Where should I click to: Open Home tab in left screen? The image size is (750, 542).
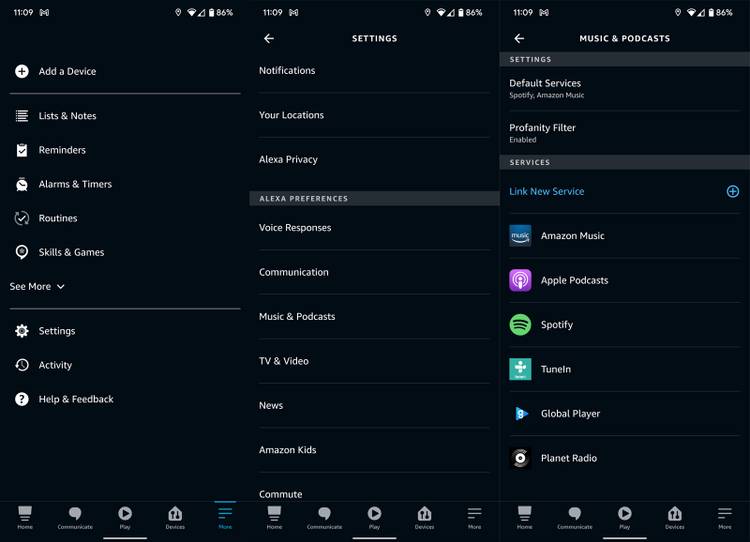pos(25,518)
